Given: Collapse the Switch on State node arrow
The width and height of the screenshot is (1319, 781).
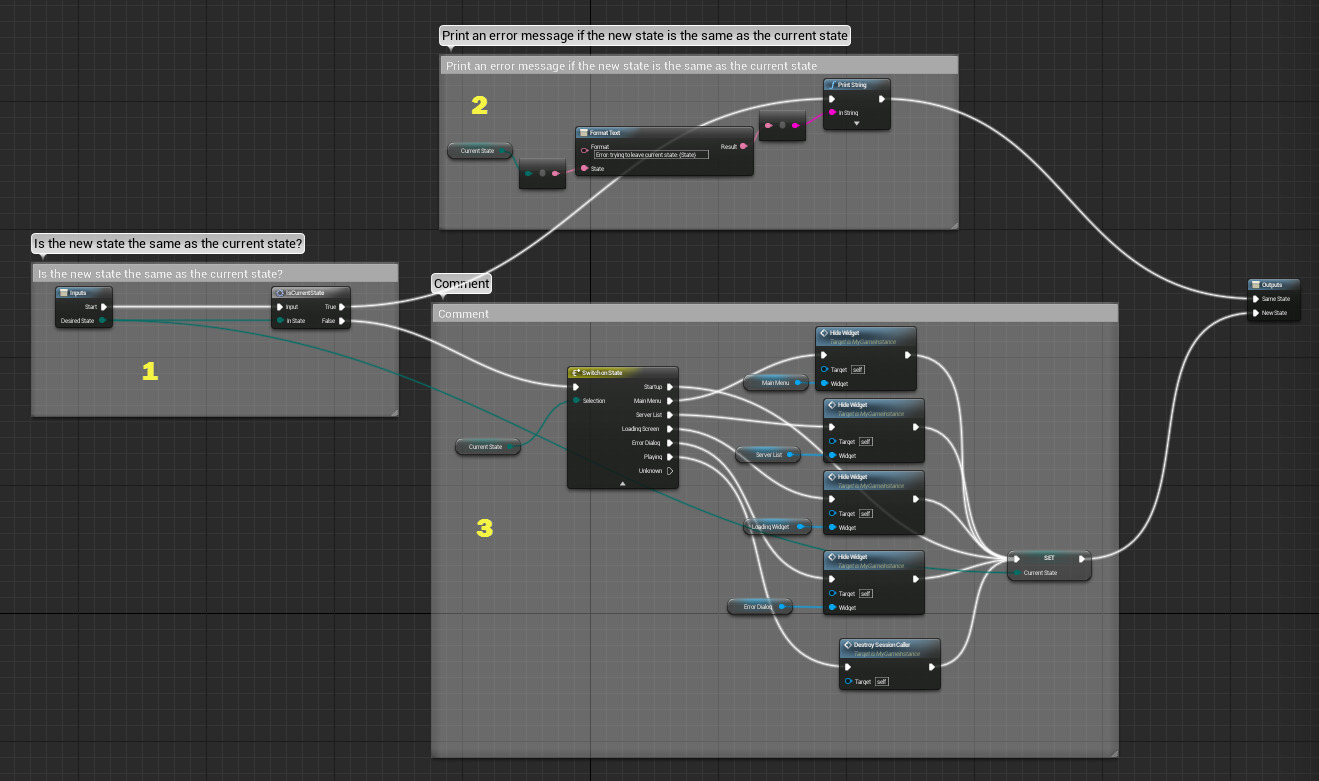Looking at the screenshot, I should pyautogui.click(x=622, y=483).
